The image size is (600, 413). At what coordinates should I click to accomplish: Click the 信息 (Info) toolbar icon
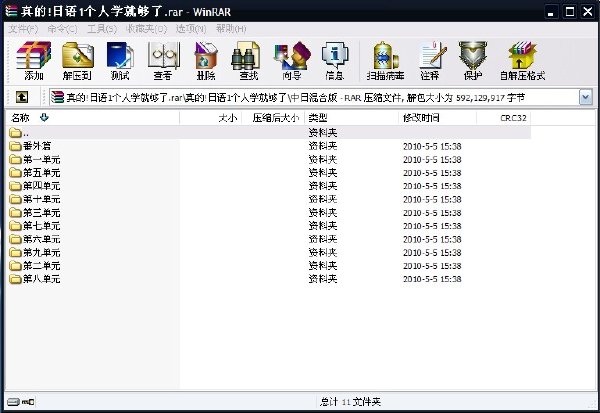point(335,60)
